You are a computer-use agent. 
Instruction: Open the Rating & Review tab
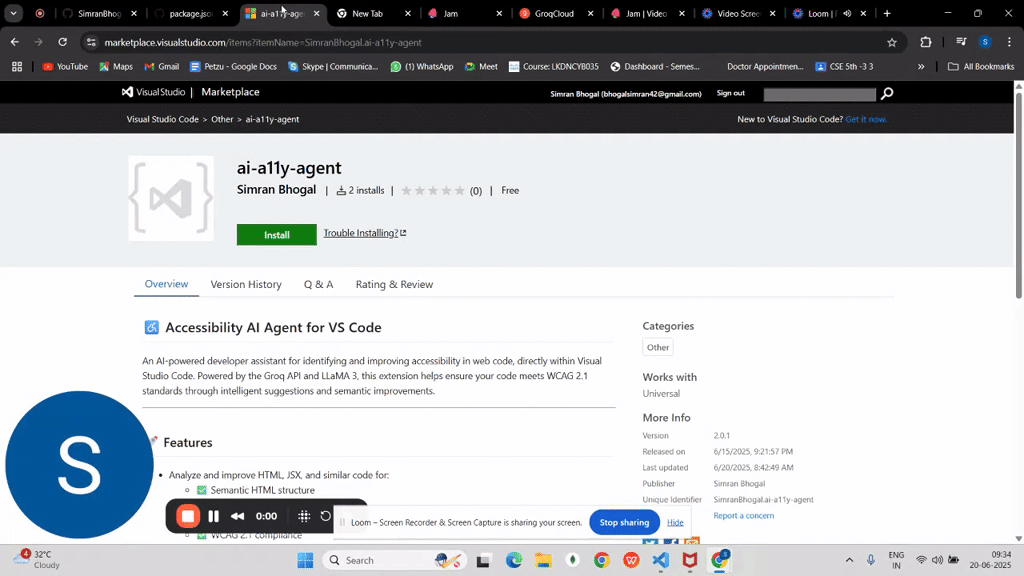coord(394,284)
